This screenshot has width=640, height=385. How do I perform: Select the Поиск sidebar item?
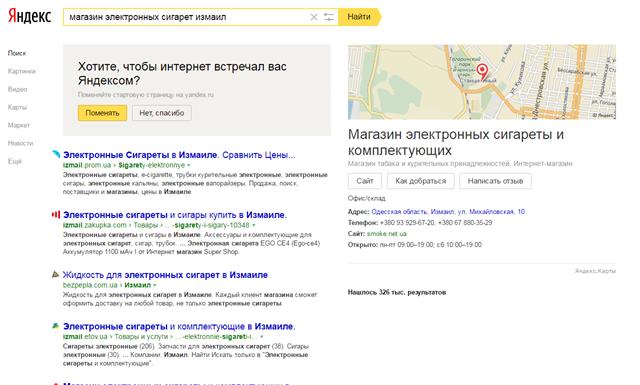(17, 53)
